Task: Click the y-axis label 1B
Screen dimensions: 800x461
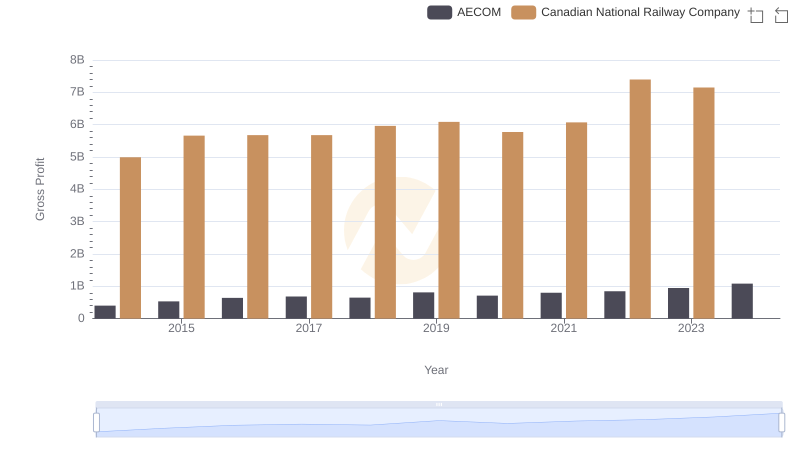Action: [77, 286]
